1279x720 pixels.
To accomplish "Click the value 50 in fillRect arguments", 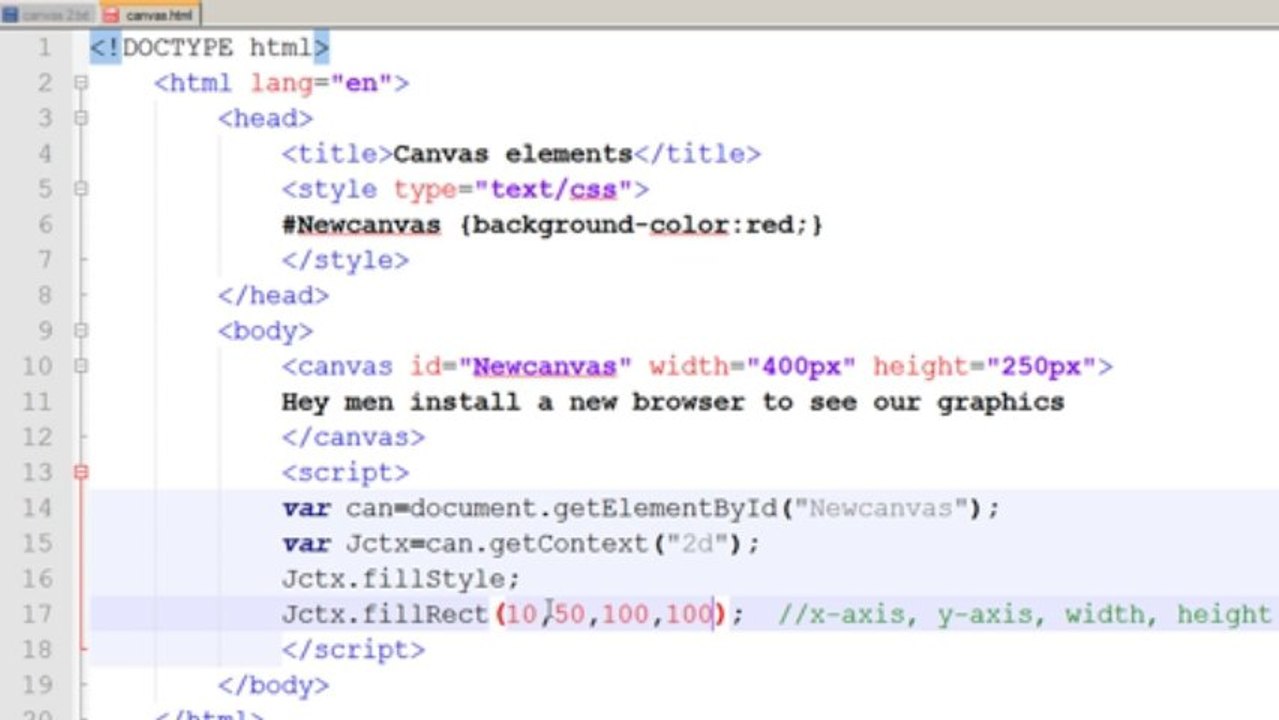I will pyautogui.click(x=569, y=614).
